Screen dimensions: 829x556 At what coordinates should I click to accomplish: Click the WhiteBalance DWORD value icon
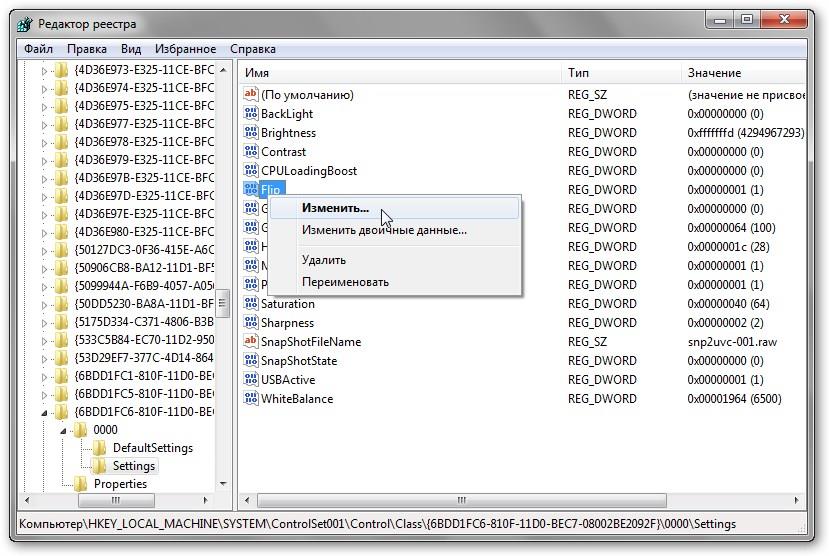(251, 399)
